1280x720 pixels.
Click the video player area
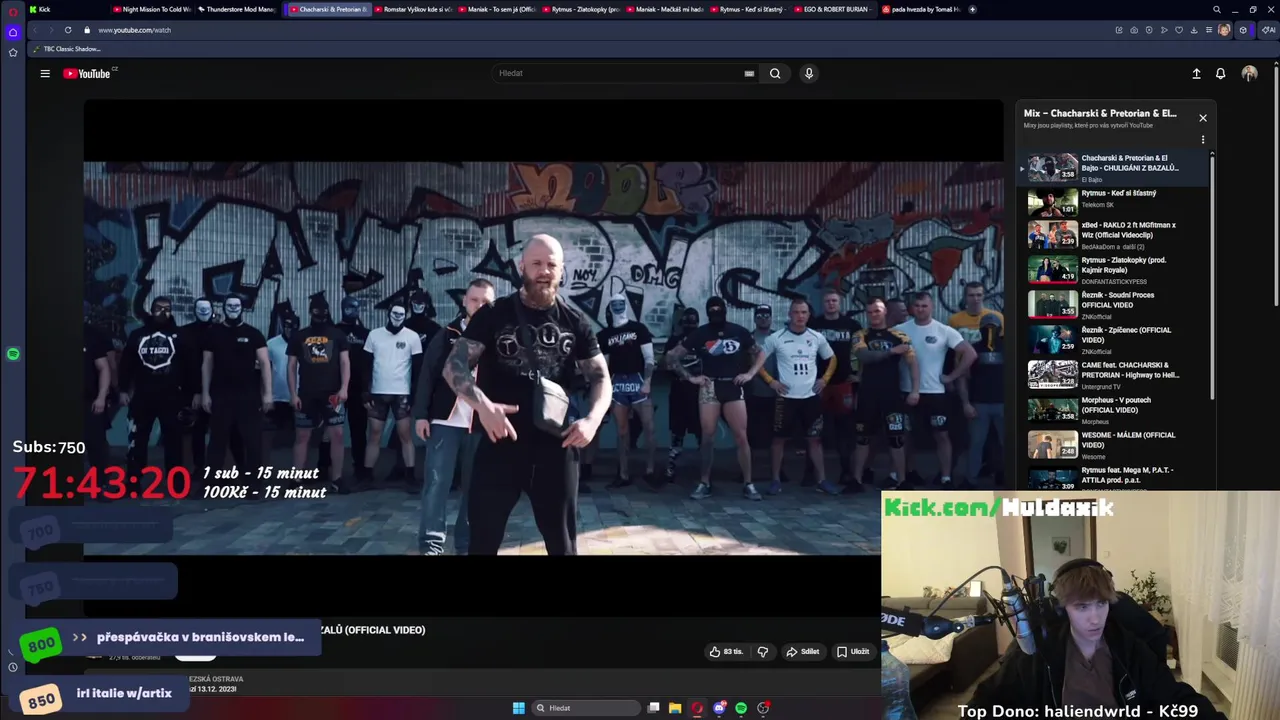coord(543,357)
